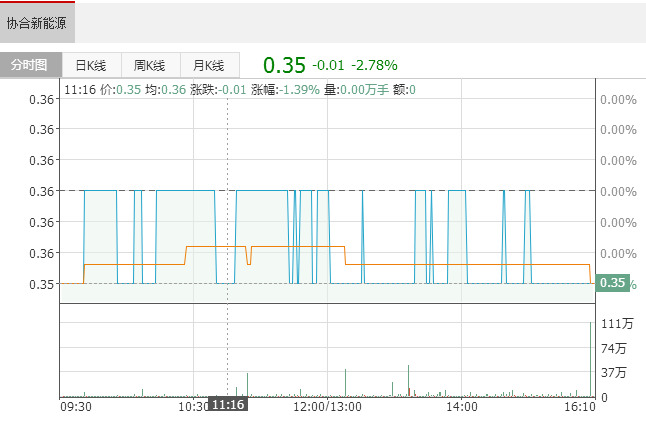Click the -0.01 price change value

(328, 66)
